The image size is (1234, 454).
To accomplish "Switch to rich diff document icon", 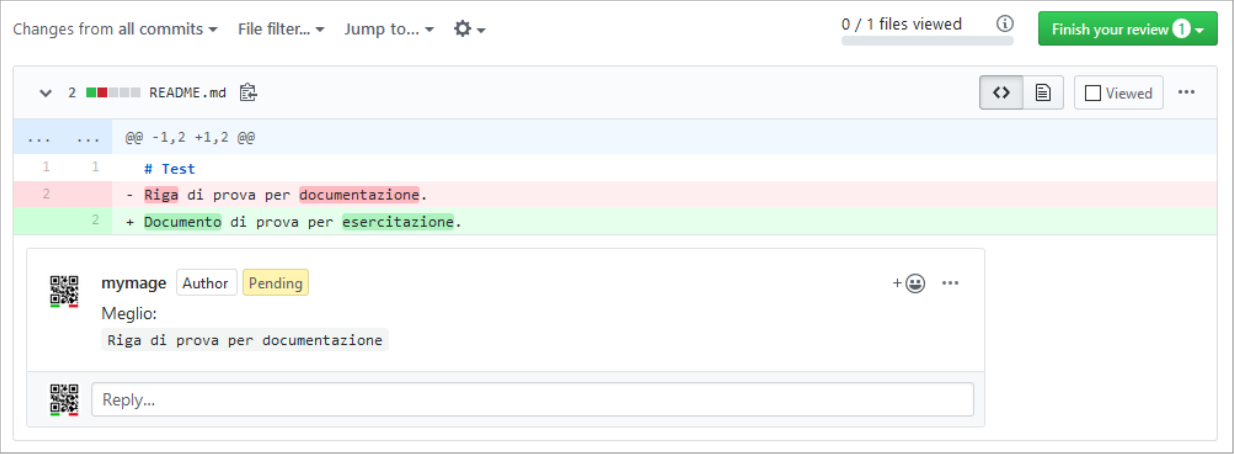I will (x=1042, y=93).
